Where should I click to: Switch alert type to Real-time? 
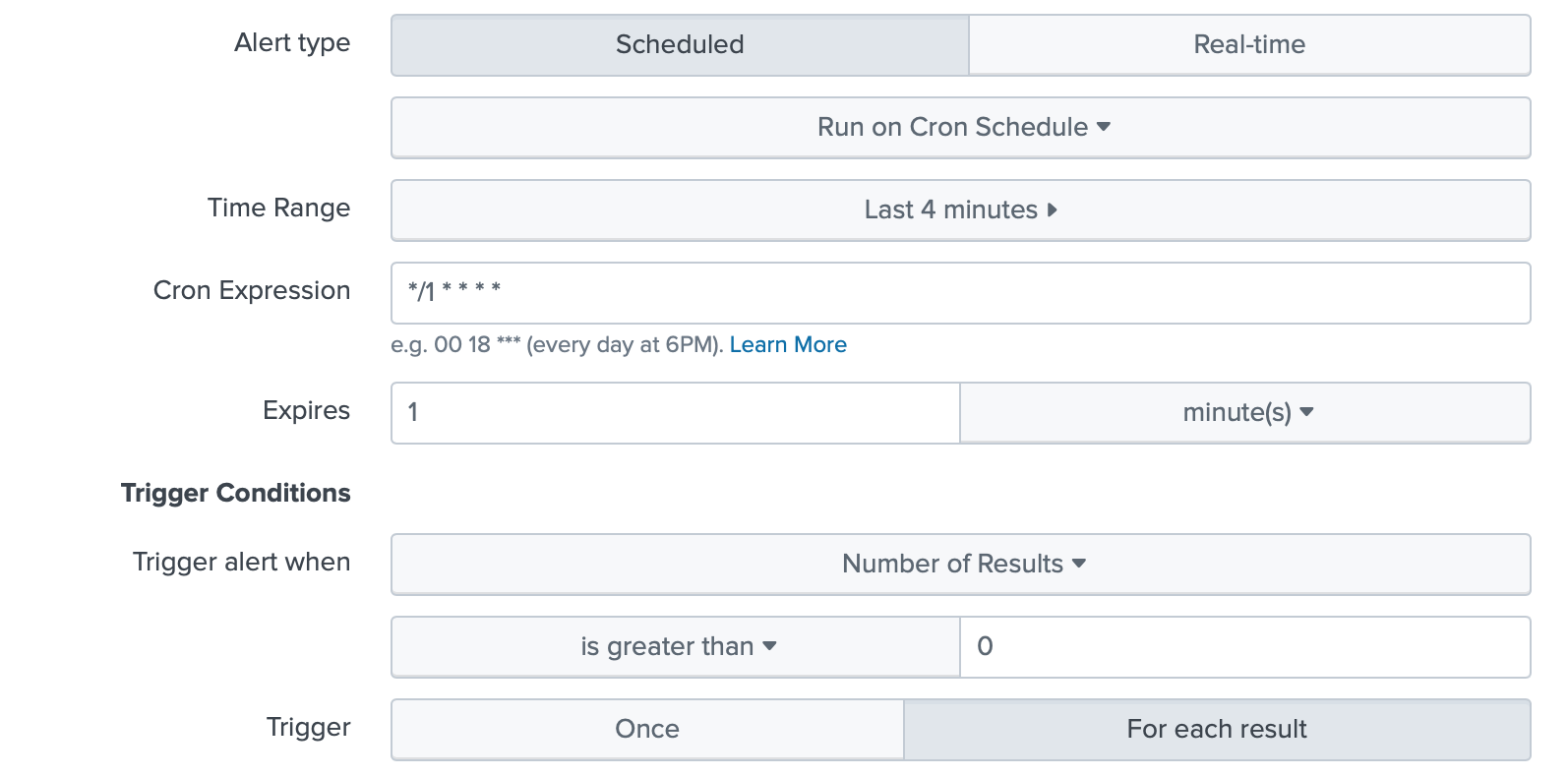point(1249,45)
